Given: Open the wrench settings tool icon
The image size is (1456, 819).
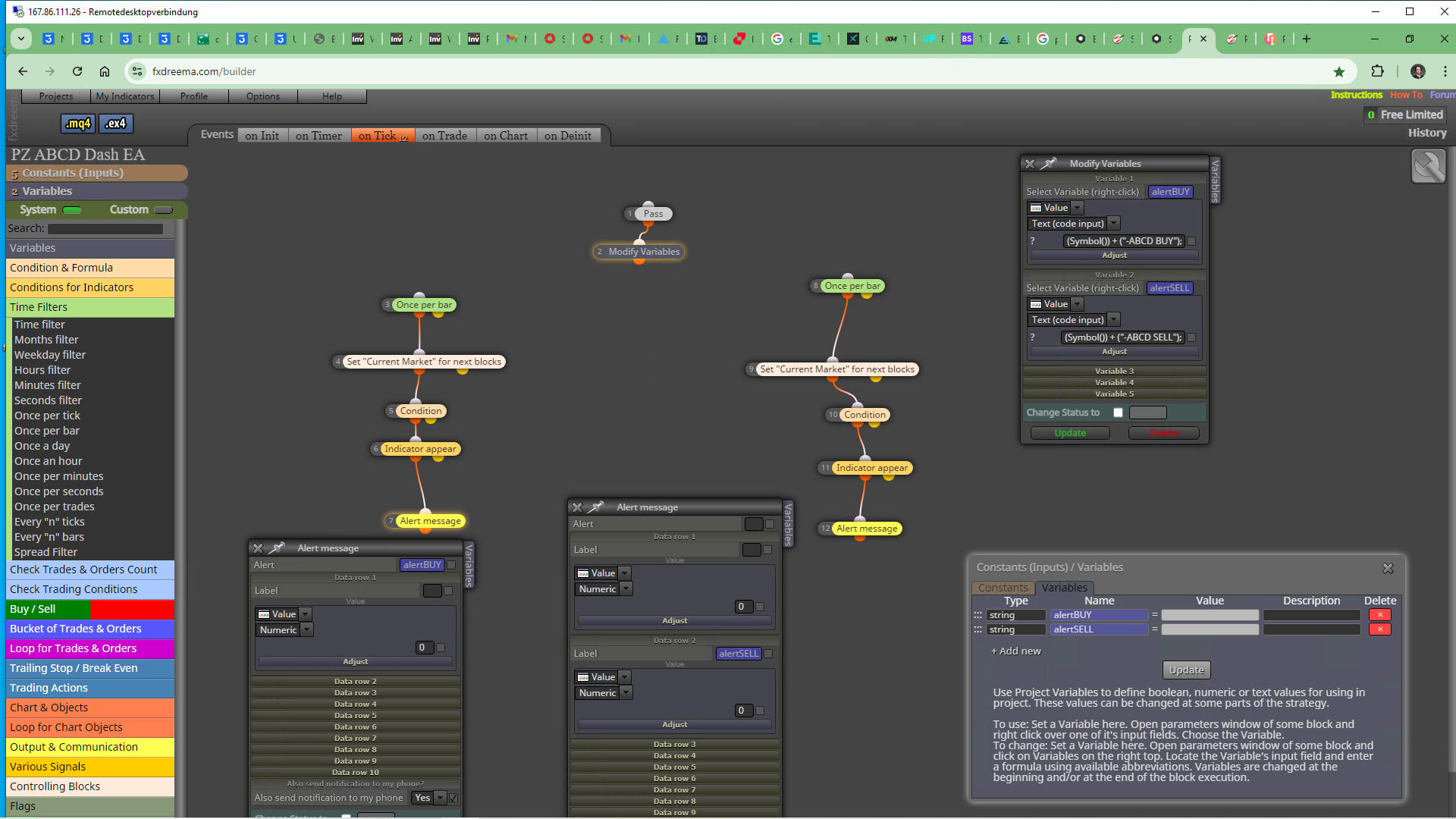Looking at the screenshot, I should [x=1429, y=166].
